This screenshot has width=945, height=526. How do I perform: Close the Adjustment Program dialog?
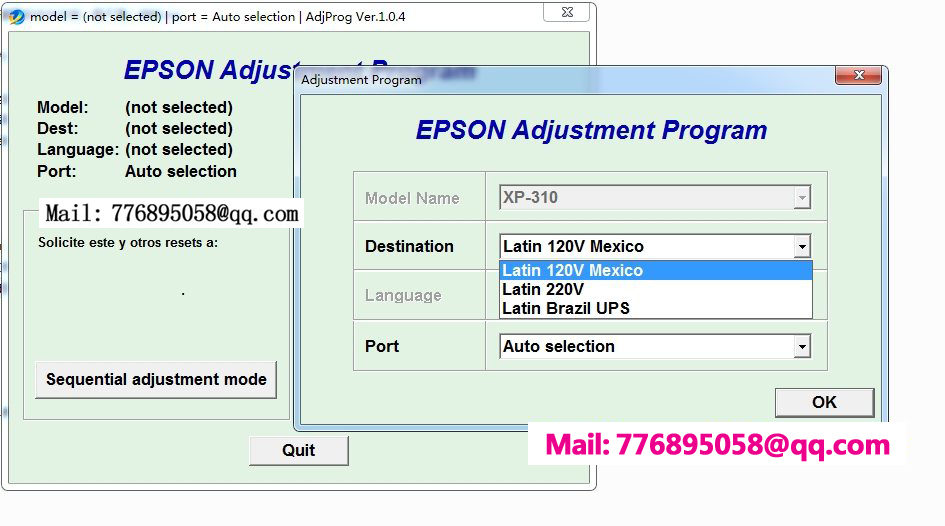click(x=858, y=75)
